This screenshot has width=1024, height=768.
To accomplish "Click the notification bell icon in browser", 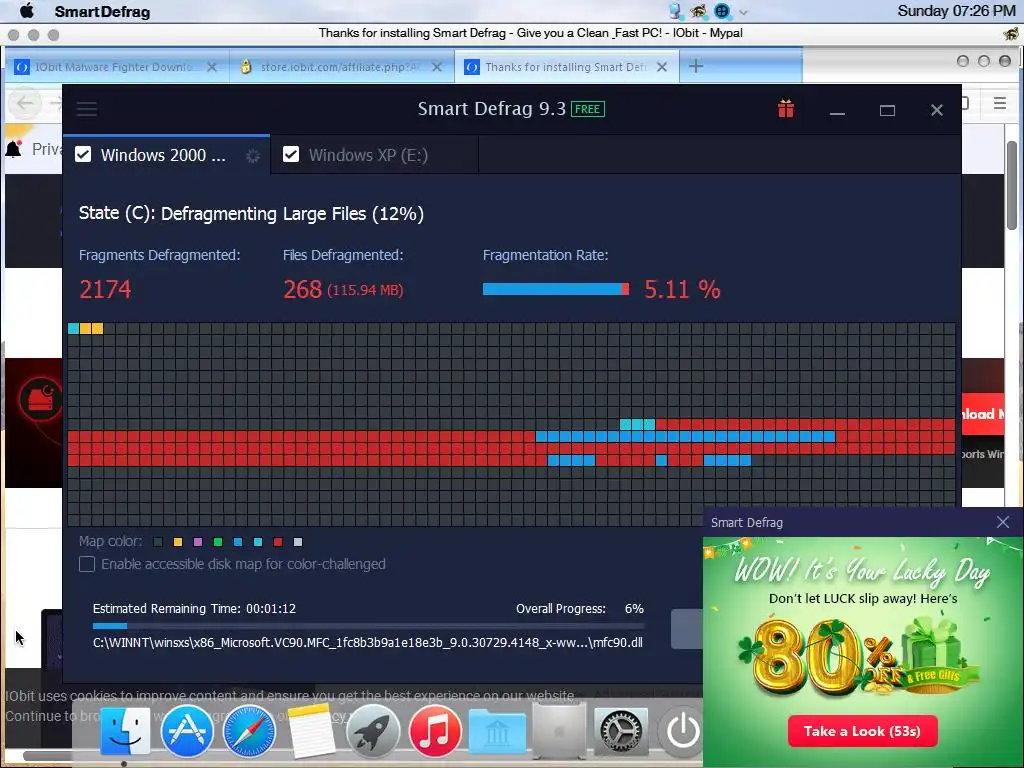I will (x=14, y=149).
